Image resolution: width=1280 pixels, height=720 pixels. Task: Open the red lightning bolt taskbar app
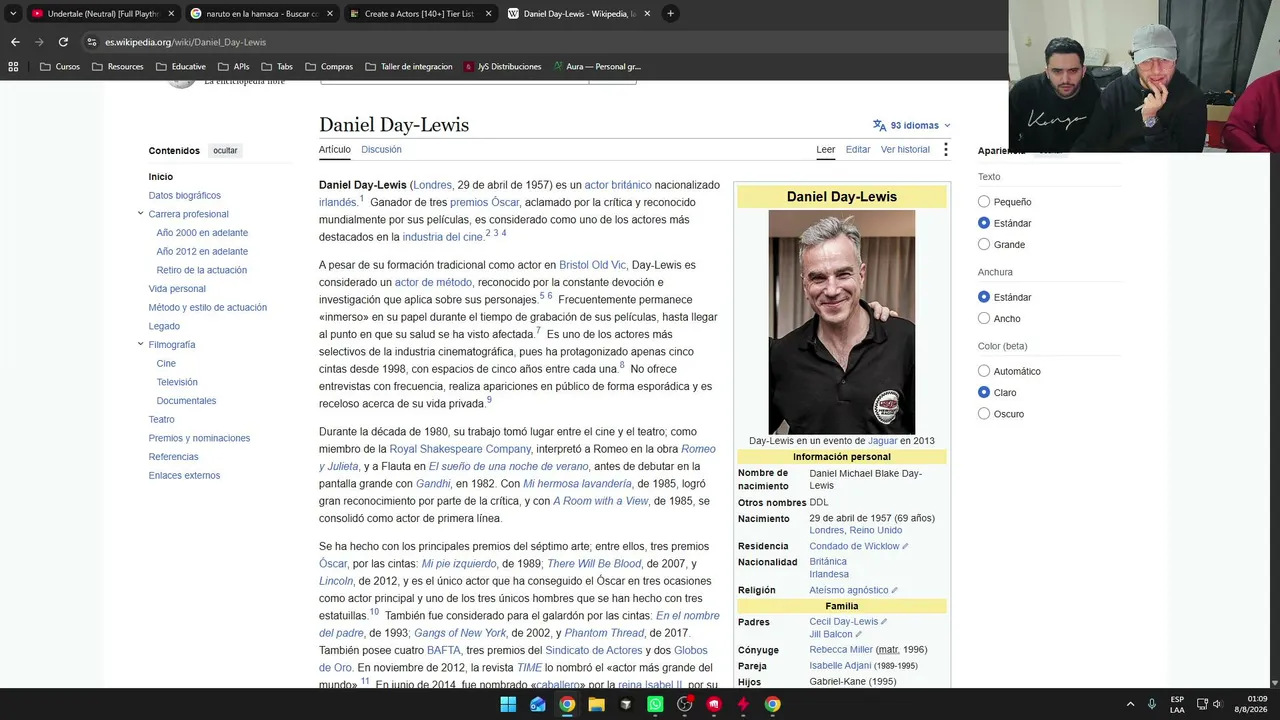click(743, 704)
